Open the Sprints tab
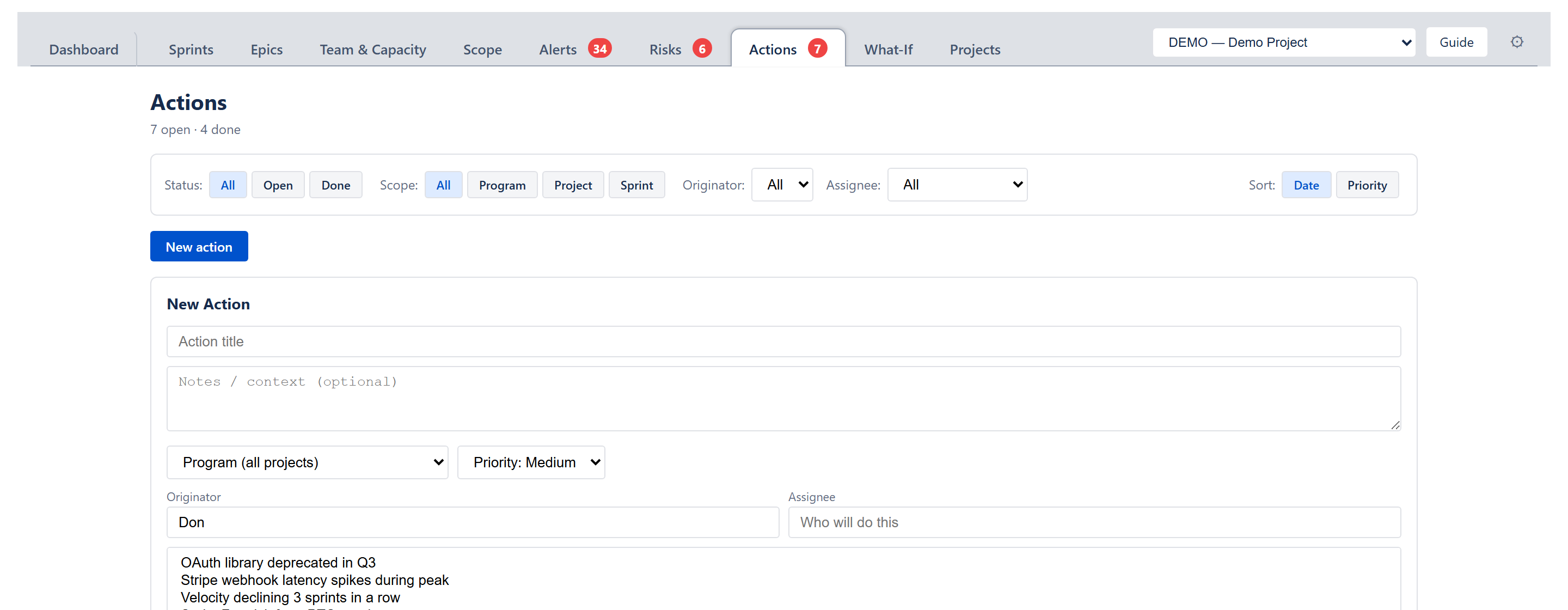1568x610 pixels. point(191,50)
